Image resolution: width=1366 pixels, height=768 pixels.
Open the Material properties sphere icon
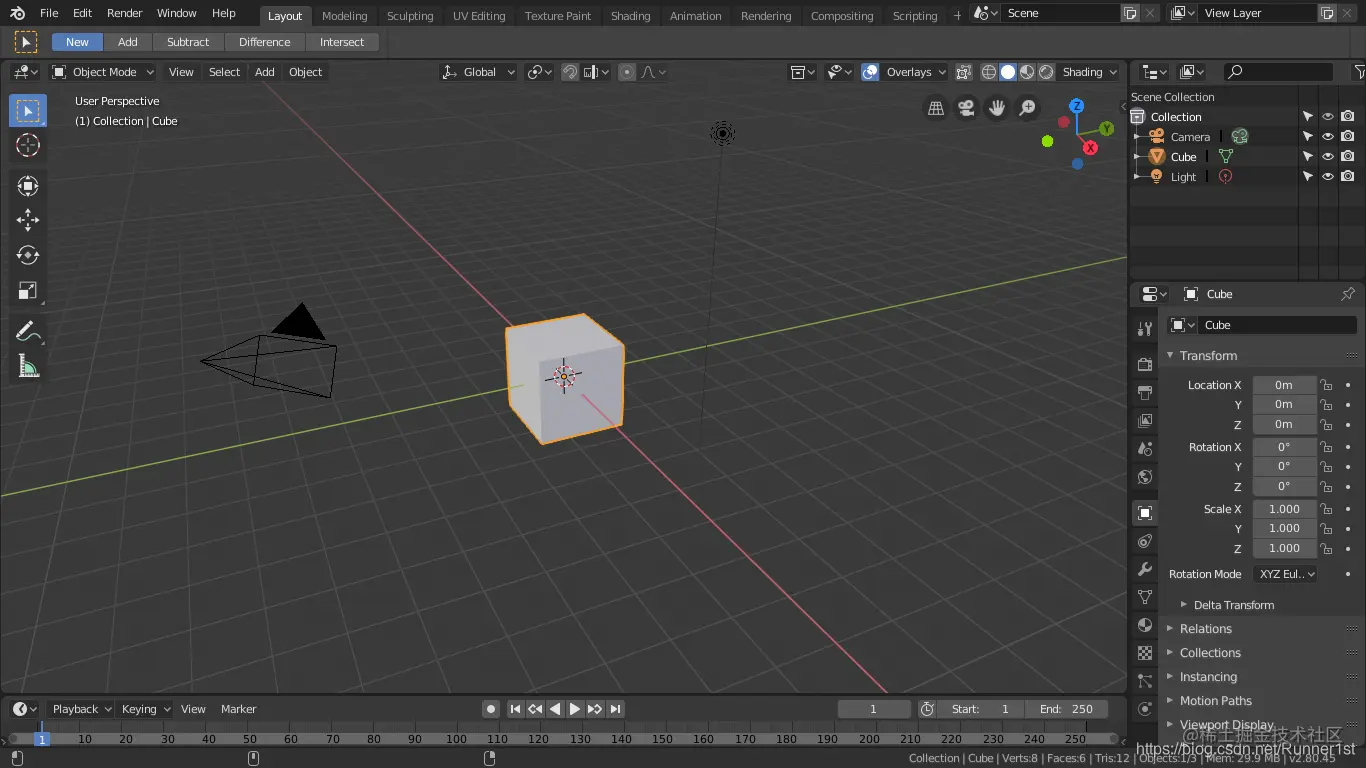(x=1145, y=625)
